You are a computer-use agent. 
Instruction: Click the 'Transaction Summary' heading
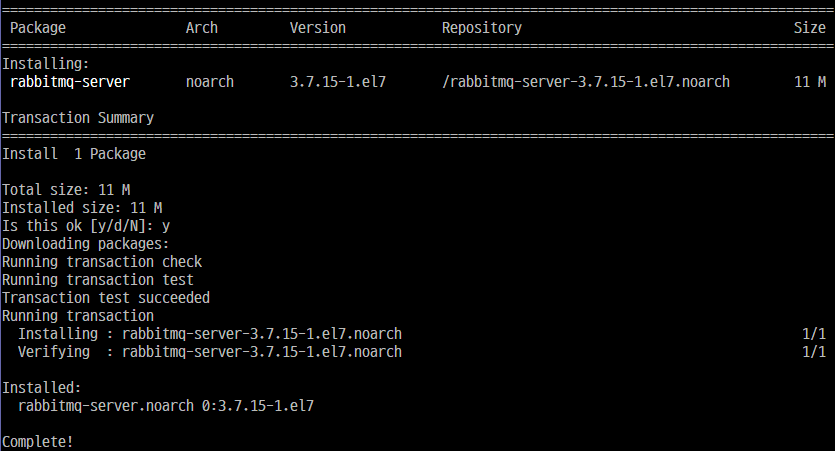click(x=78, y=118)
